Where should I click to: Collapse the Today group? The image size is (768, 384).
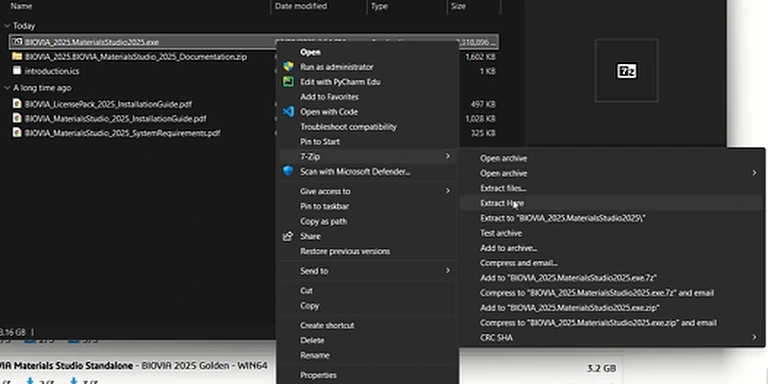[x=7, y=25]
